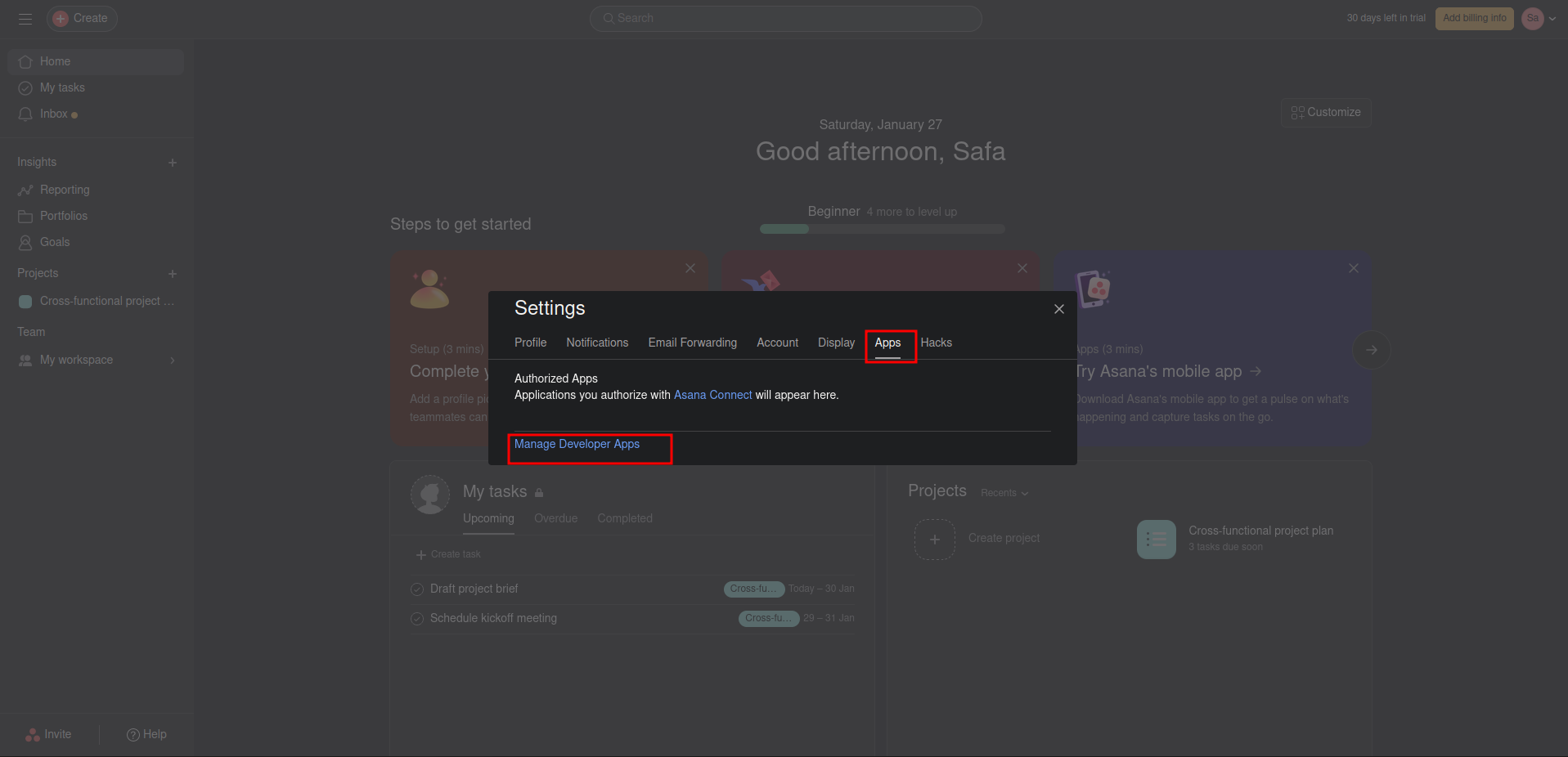Open Cross-functional project plan icon tile

tap(1157, 540)
